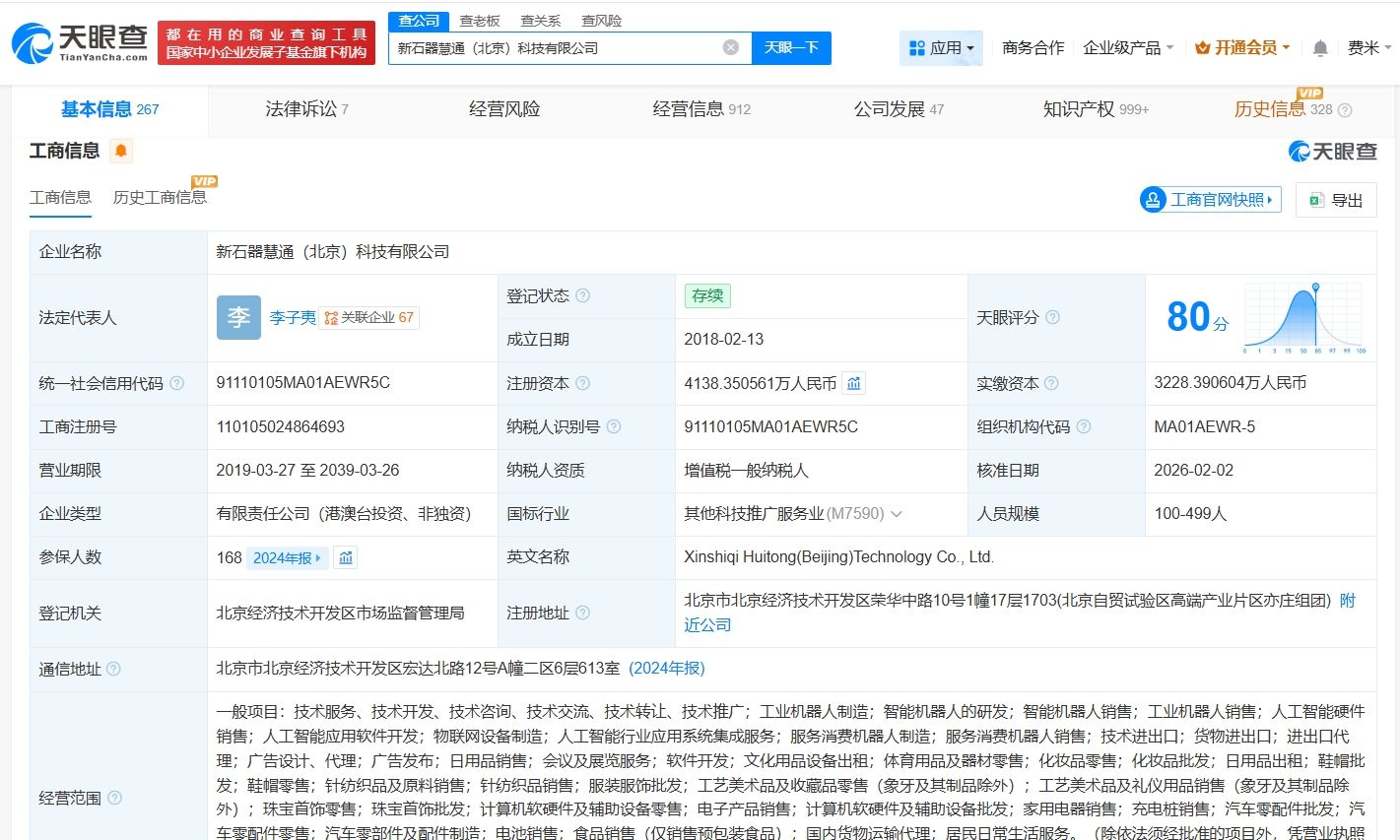
Task: Open registered capital chart icon
Action: (854, 383)
